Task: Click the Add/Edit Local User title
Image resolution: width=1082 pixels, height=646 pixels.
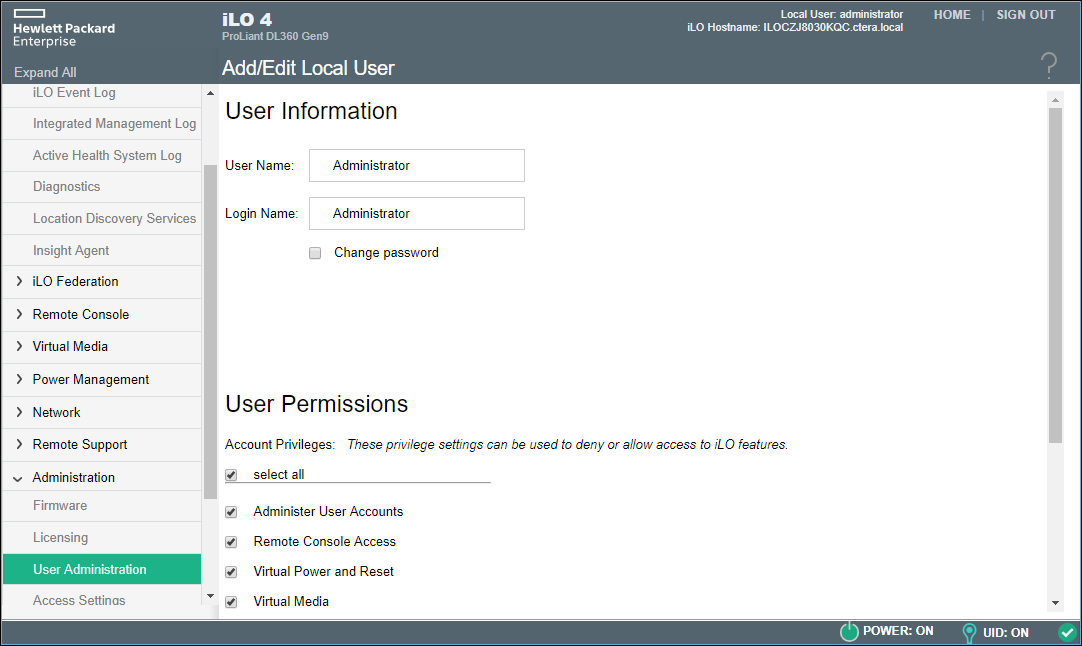Action: (308, 68)
